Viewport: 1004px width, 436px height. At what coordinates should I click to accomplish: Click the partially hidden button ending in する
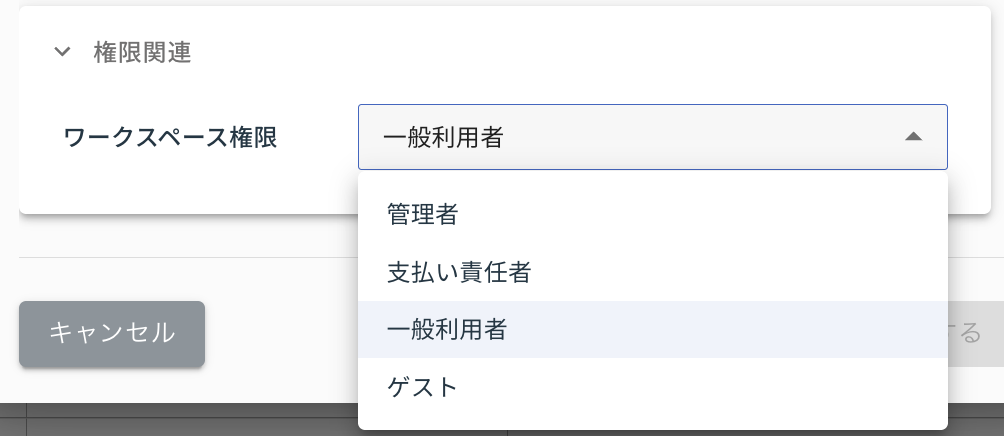coord(975,334)
